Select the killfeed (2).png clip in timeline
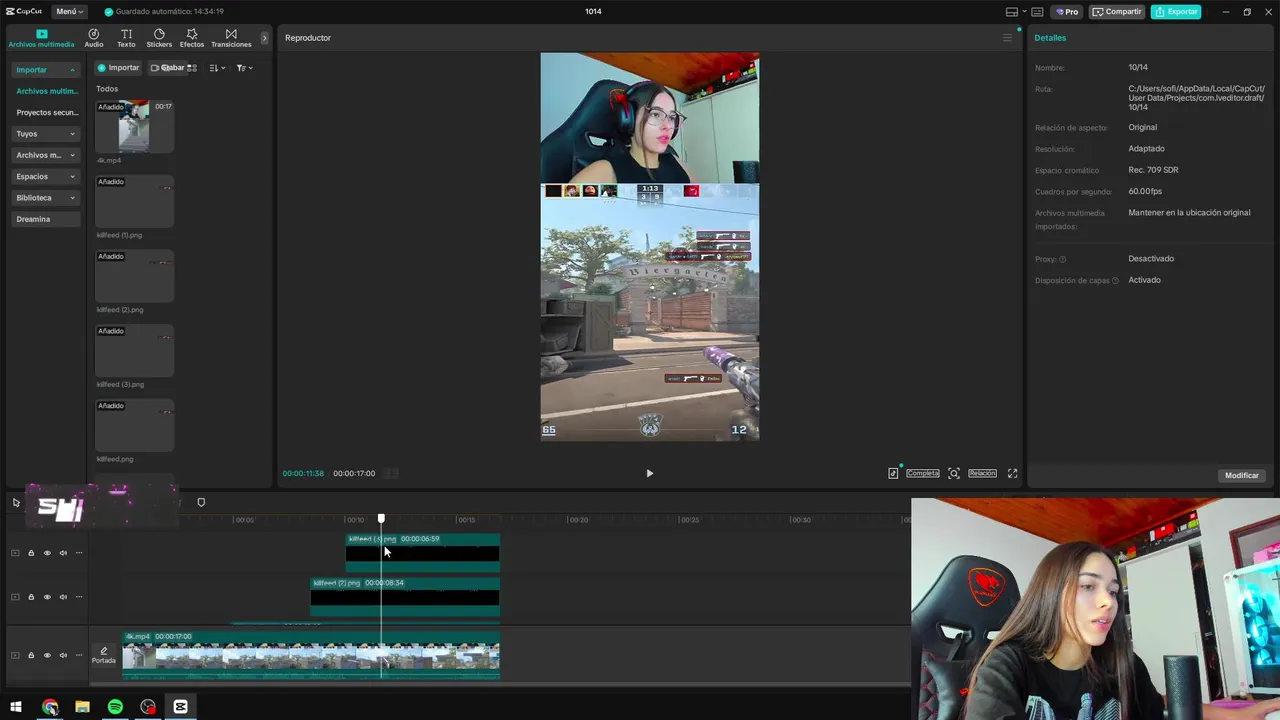 405,597
